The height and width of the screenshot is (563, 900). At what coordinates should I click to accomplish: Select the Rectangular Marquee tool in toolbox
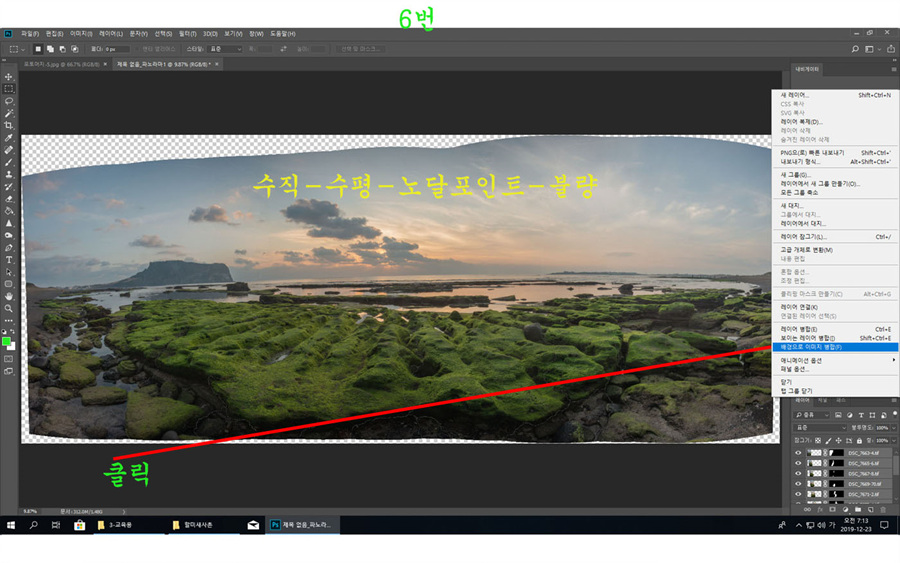pos(9,89)
